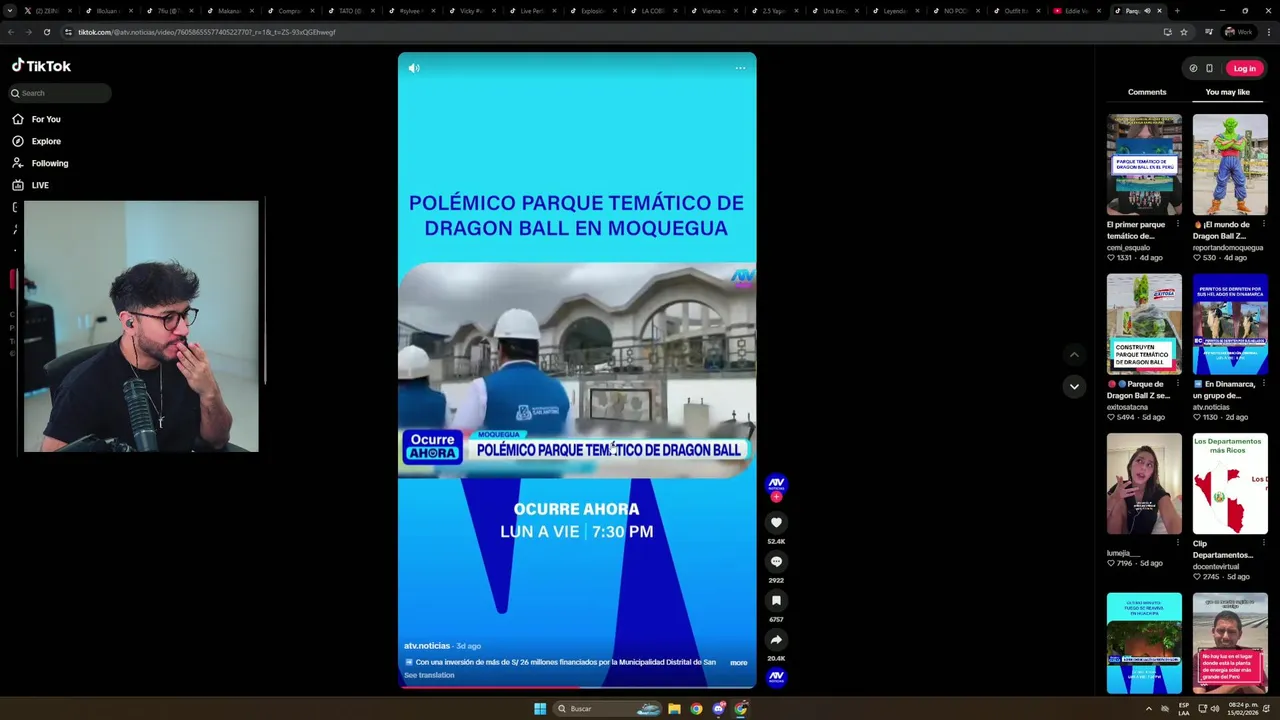Open File Explorer from the taskbar
Image resolution: width=1280 pixels, height=720 pixels.
point(675,709)
